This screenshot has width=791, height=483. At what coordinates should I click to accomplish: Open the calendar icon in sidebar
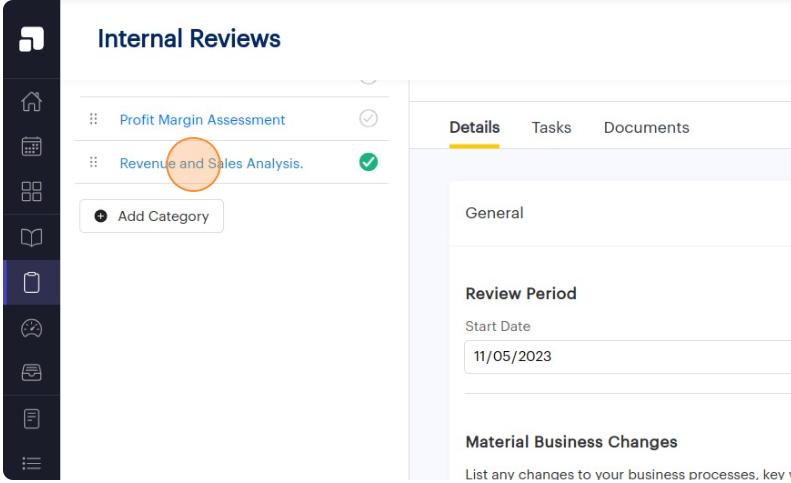coord(31,146)
